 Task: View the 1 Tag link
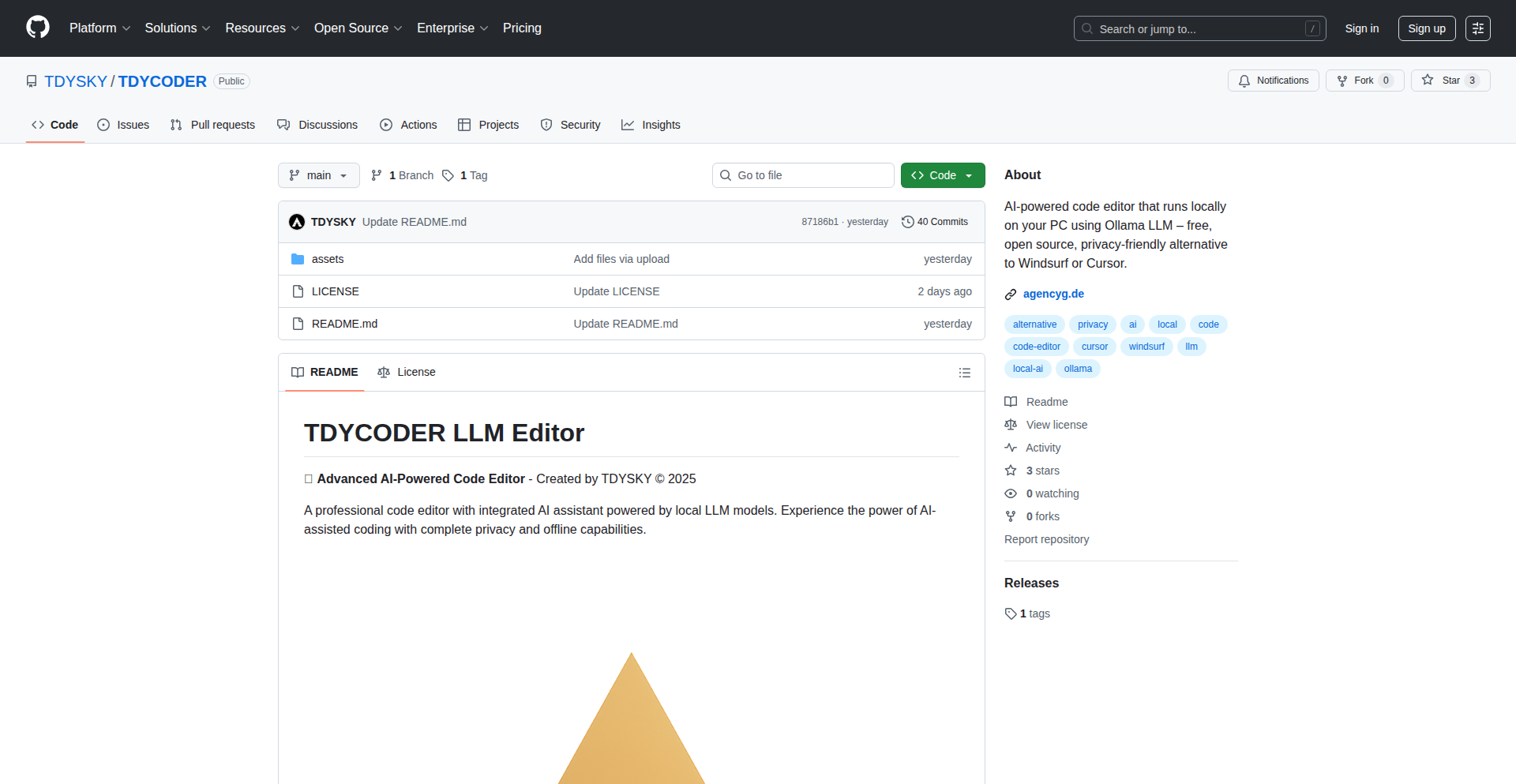(x=465, y=175)
